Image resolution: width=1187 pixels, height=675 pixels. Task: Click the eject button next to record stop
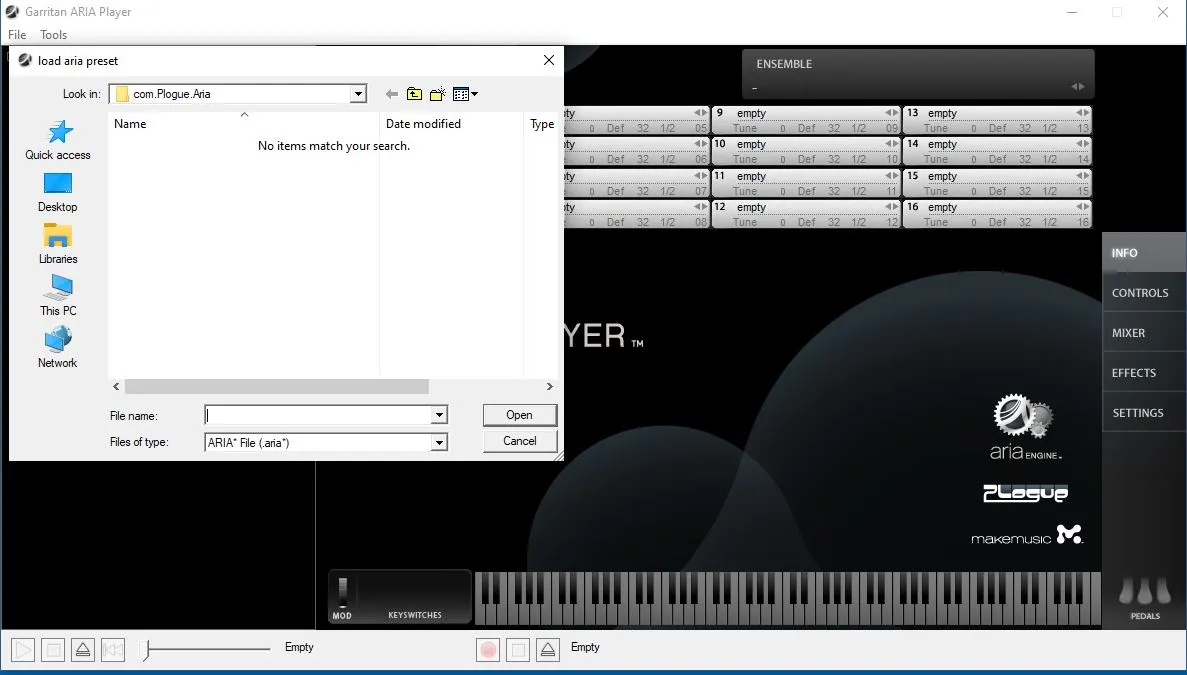coord(547,650)
